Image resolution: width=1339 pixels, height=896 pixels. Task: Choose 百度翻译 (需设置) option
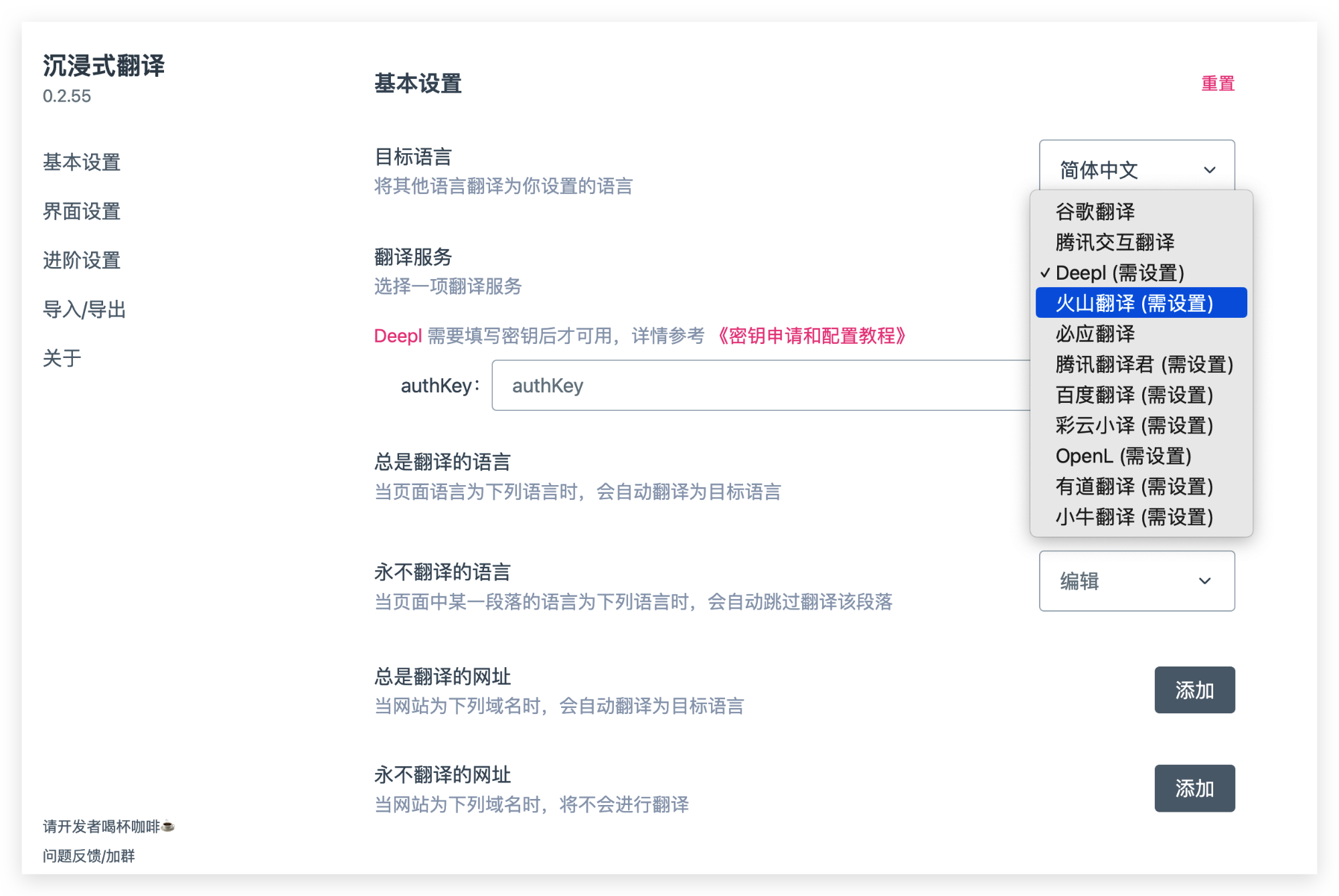tap(1141, 395)
